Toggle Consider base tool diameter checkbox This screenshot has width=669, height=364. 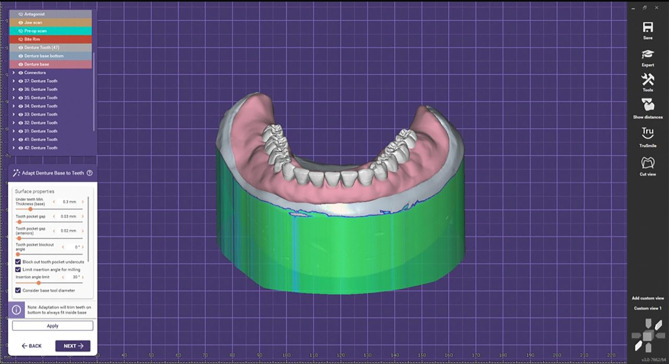(18, 290)
